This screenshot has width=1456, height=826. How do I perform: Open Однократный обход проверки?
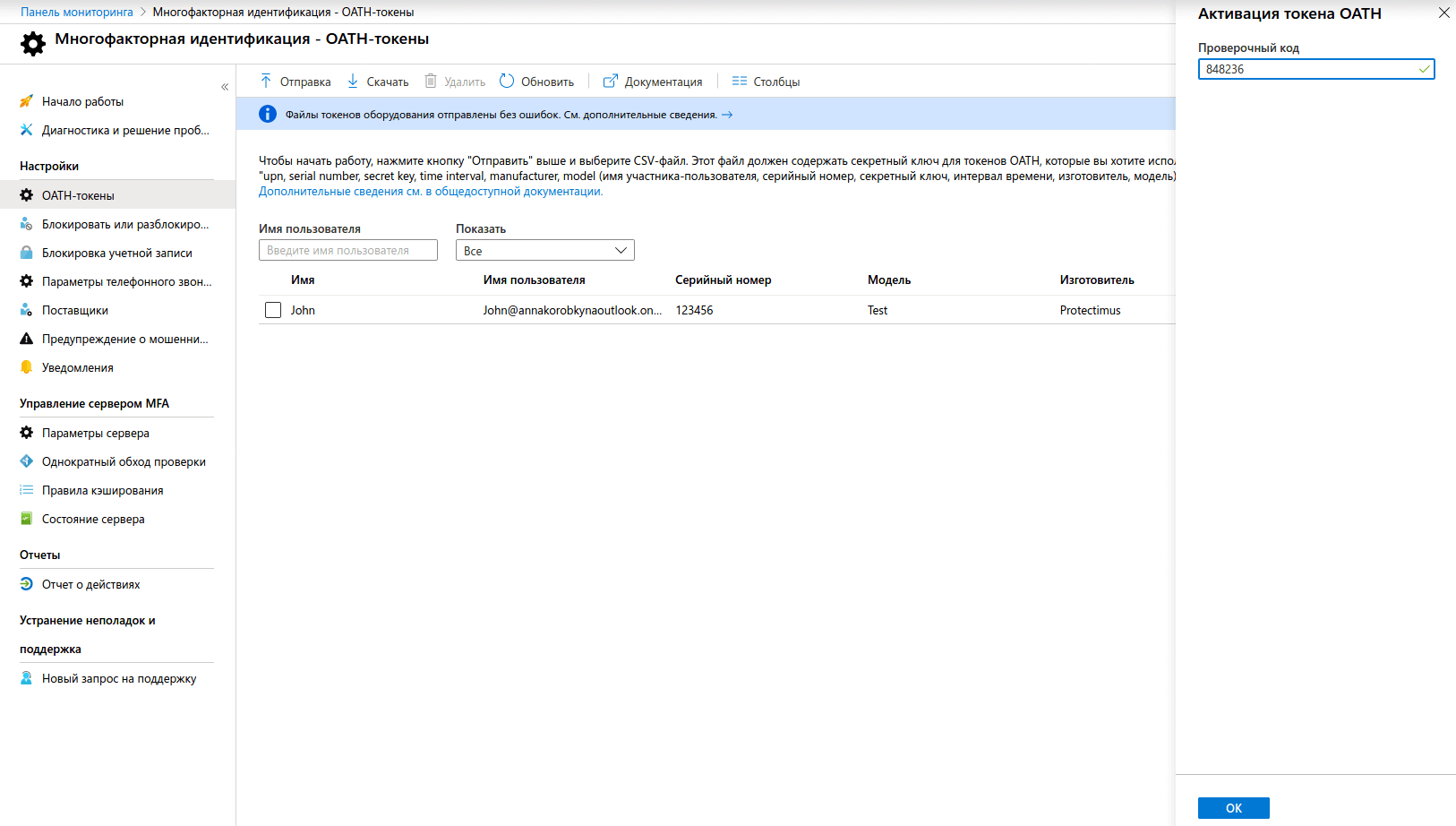pos(124,462)
